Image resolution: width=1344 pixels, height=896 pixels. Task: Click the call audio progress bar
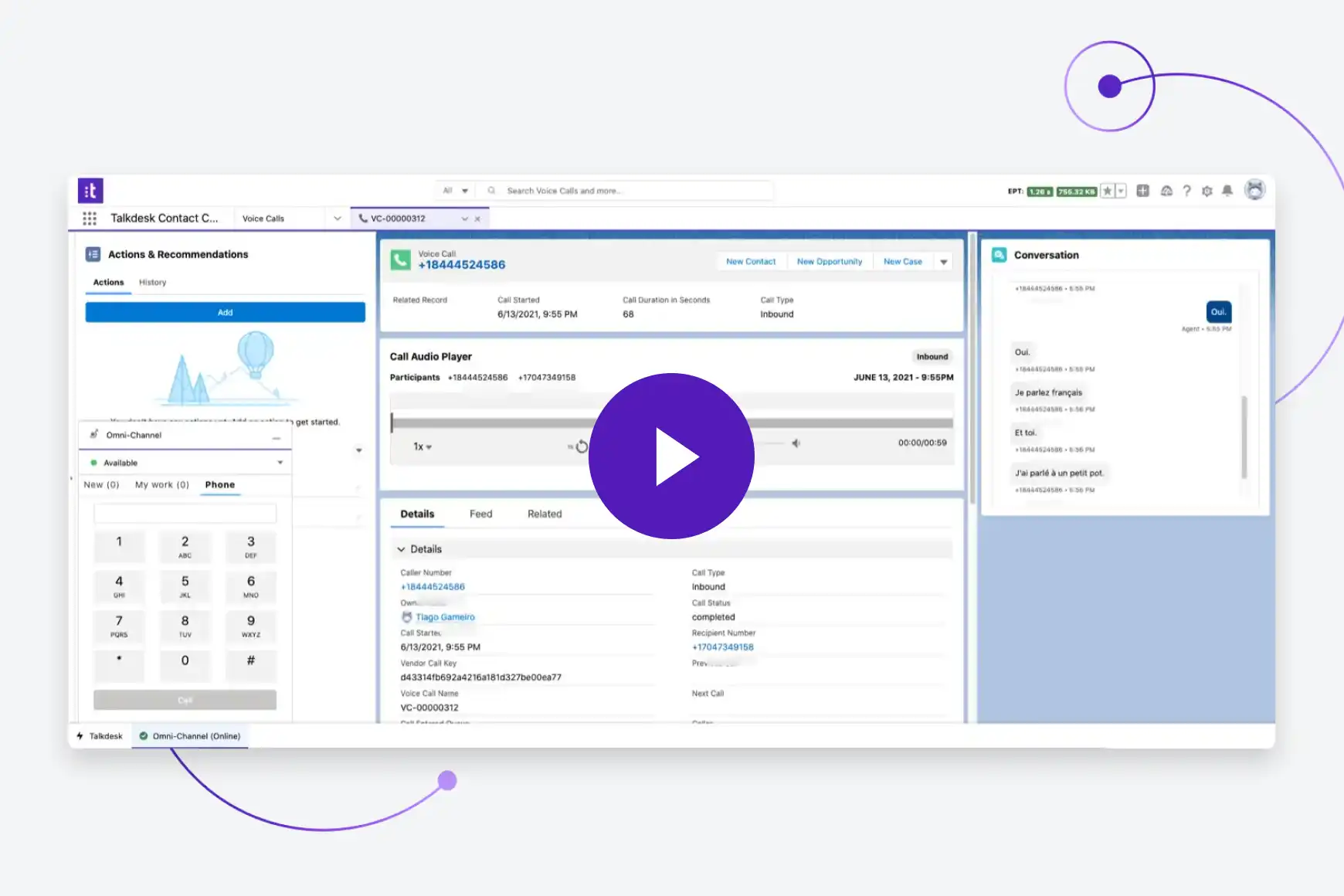click(x=494, y=423)
